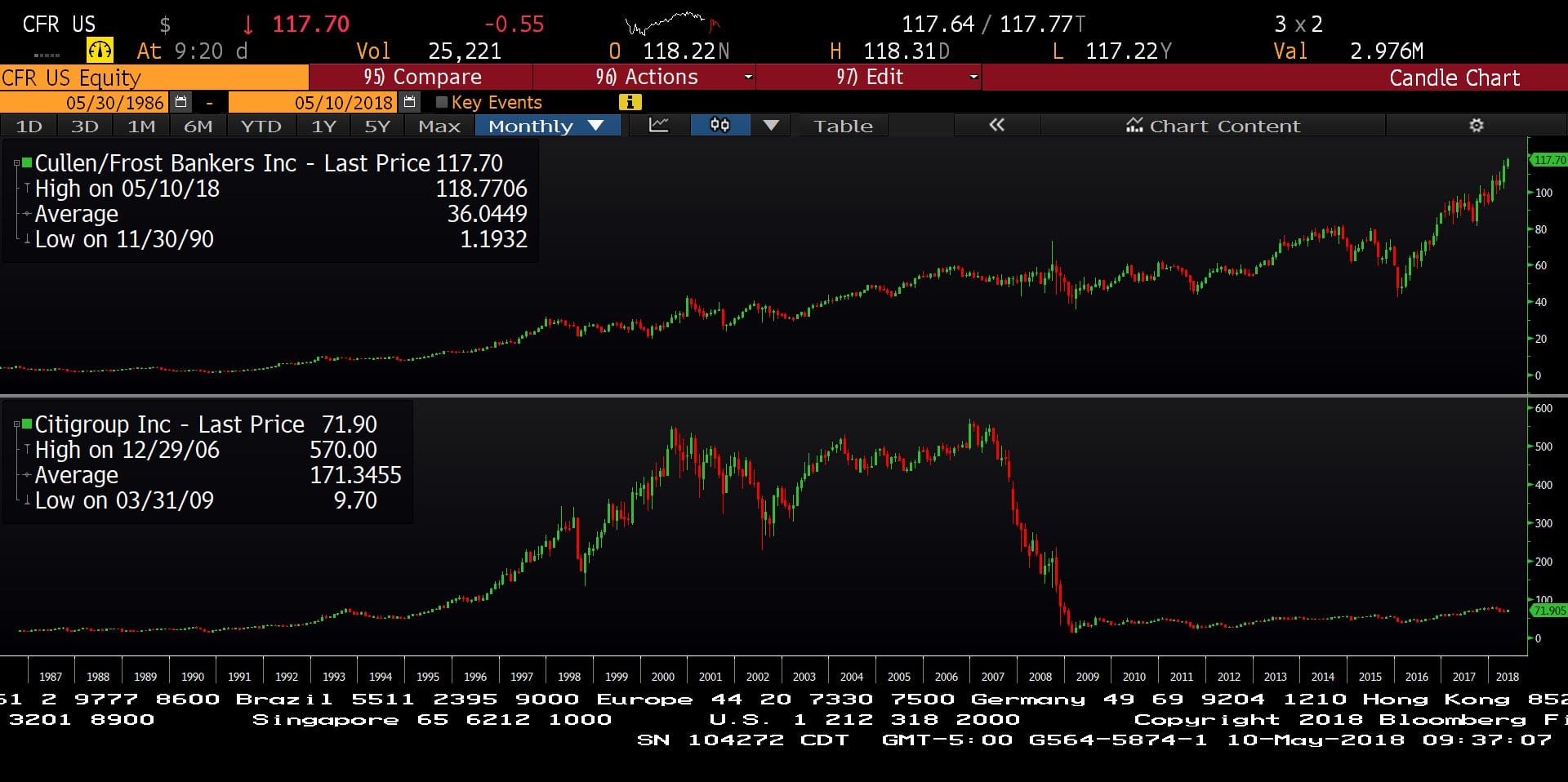
Task: Collapse the Citigroup legend tree
Action: (16, 424)
